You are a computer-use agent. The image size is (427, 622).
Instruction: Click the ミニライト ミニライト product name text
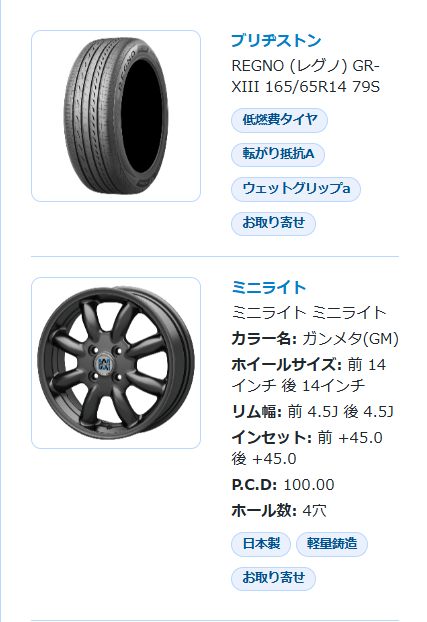[x=308, y=313]
